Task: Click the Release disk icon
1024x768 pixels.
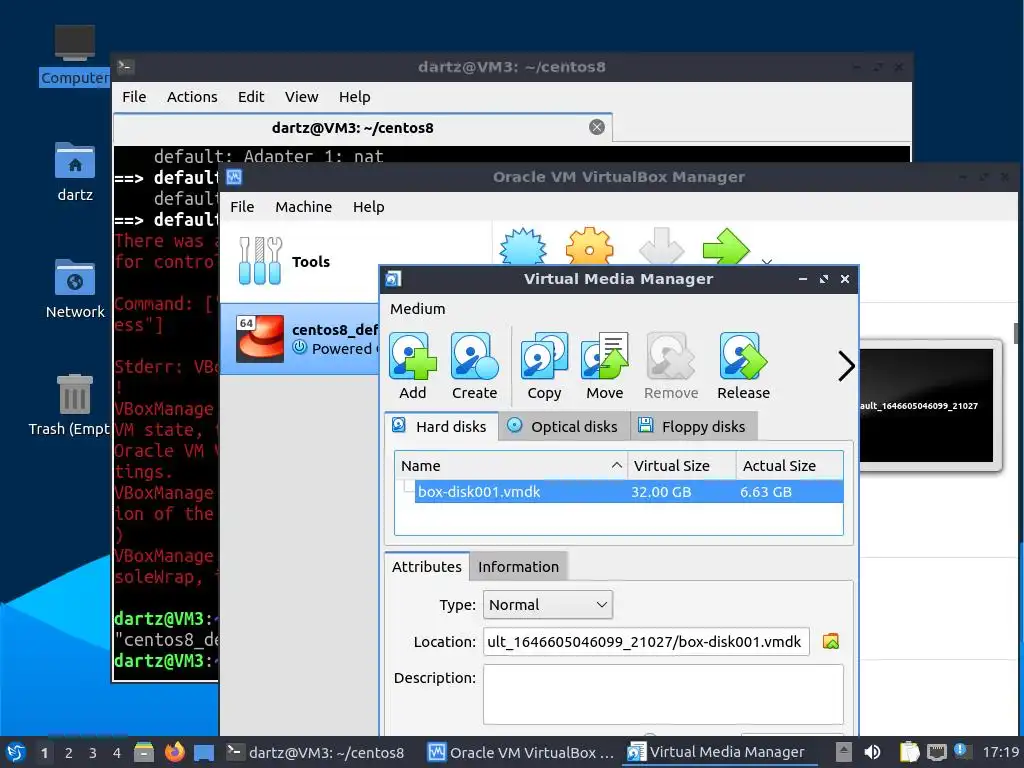Action: pyautogui.click(x=743, y=357)
